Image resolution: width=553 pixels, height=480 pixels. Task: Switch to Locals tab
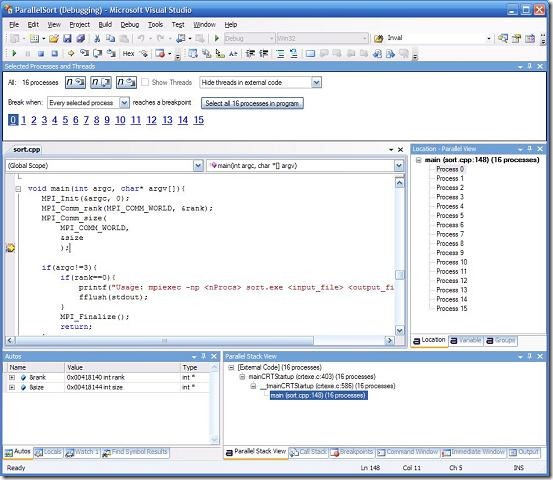pos(48,452)
